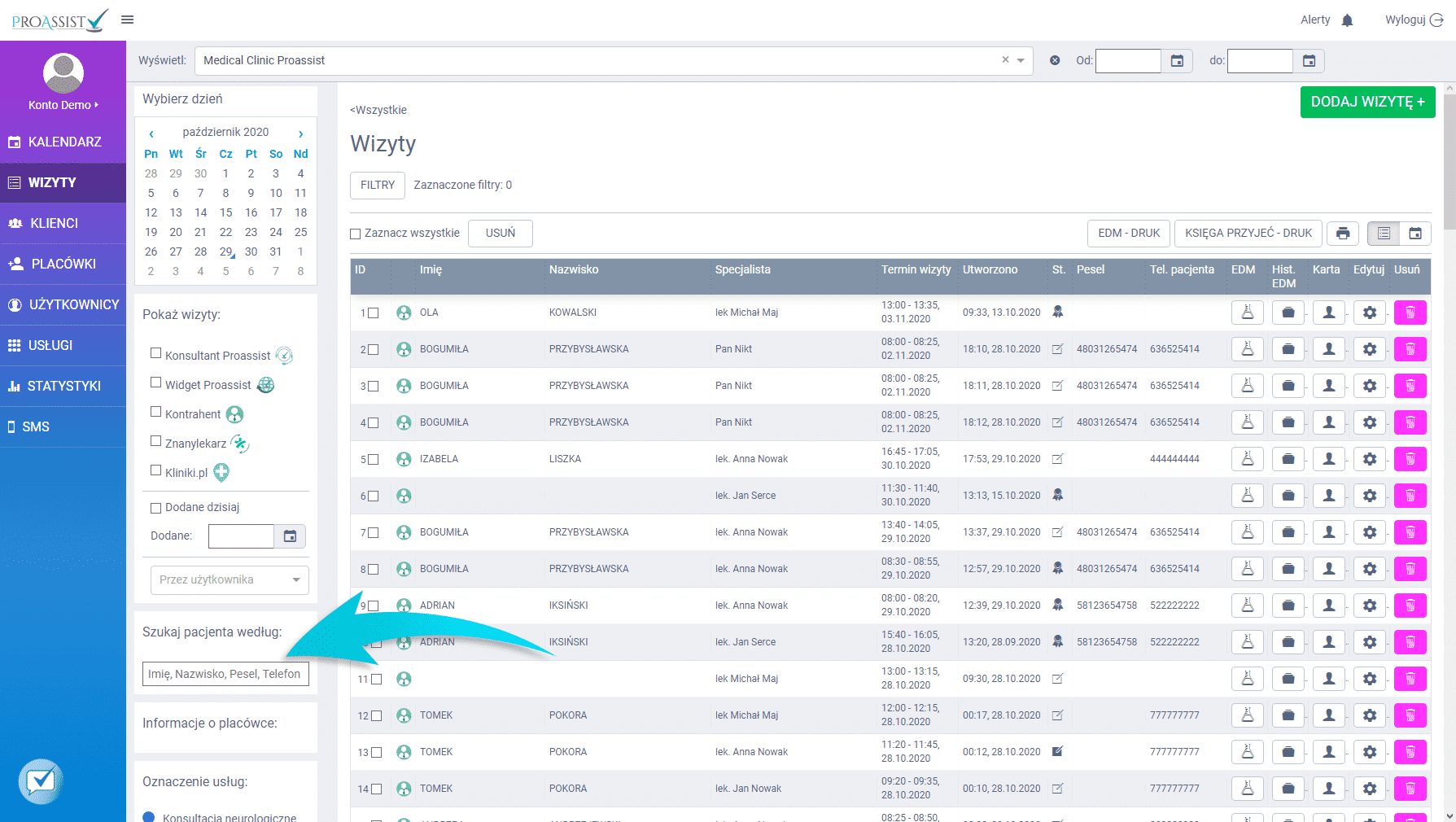1456x822 pixels.
Task: Open EDM flask icon for OLA KOWALSKI
Action: click(1248, 313)
